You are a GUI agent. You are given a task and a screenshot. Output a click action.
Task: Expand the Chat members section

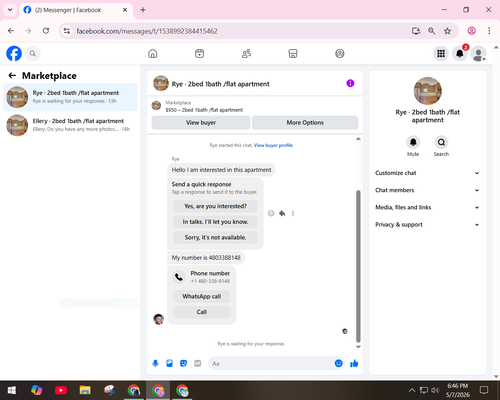click(427, 190)
